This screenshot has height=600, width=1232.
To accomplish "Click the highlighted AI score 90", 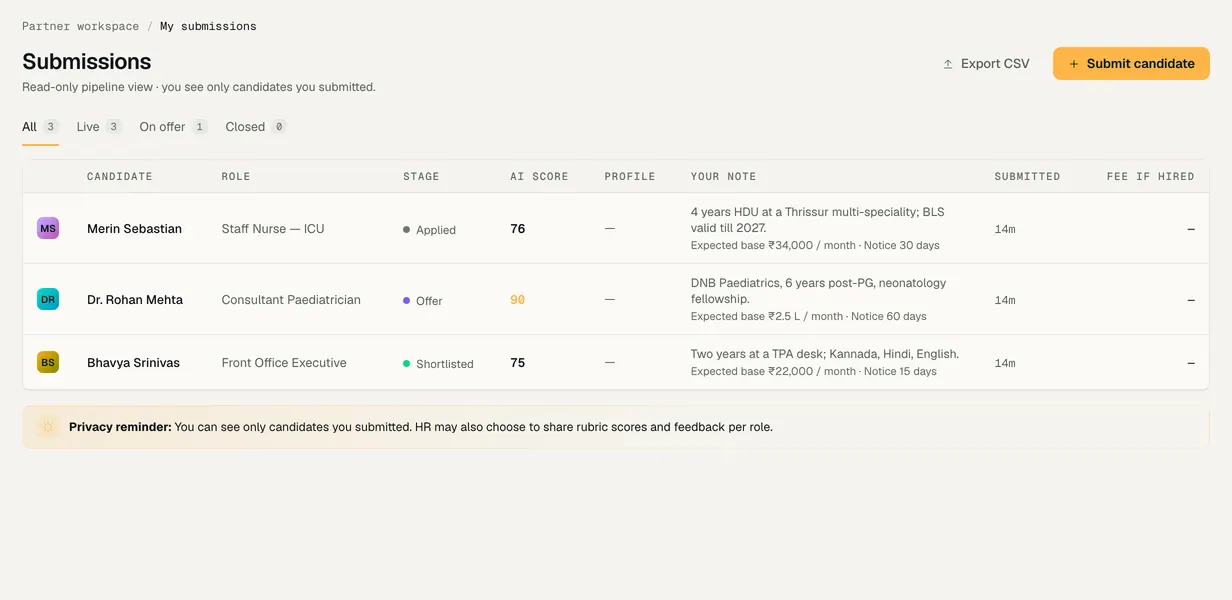I will [518, 300].
